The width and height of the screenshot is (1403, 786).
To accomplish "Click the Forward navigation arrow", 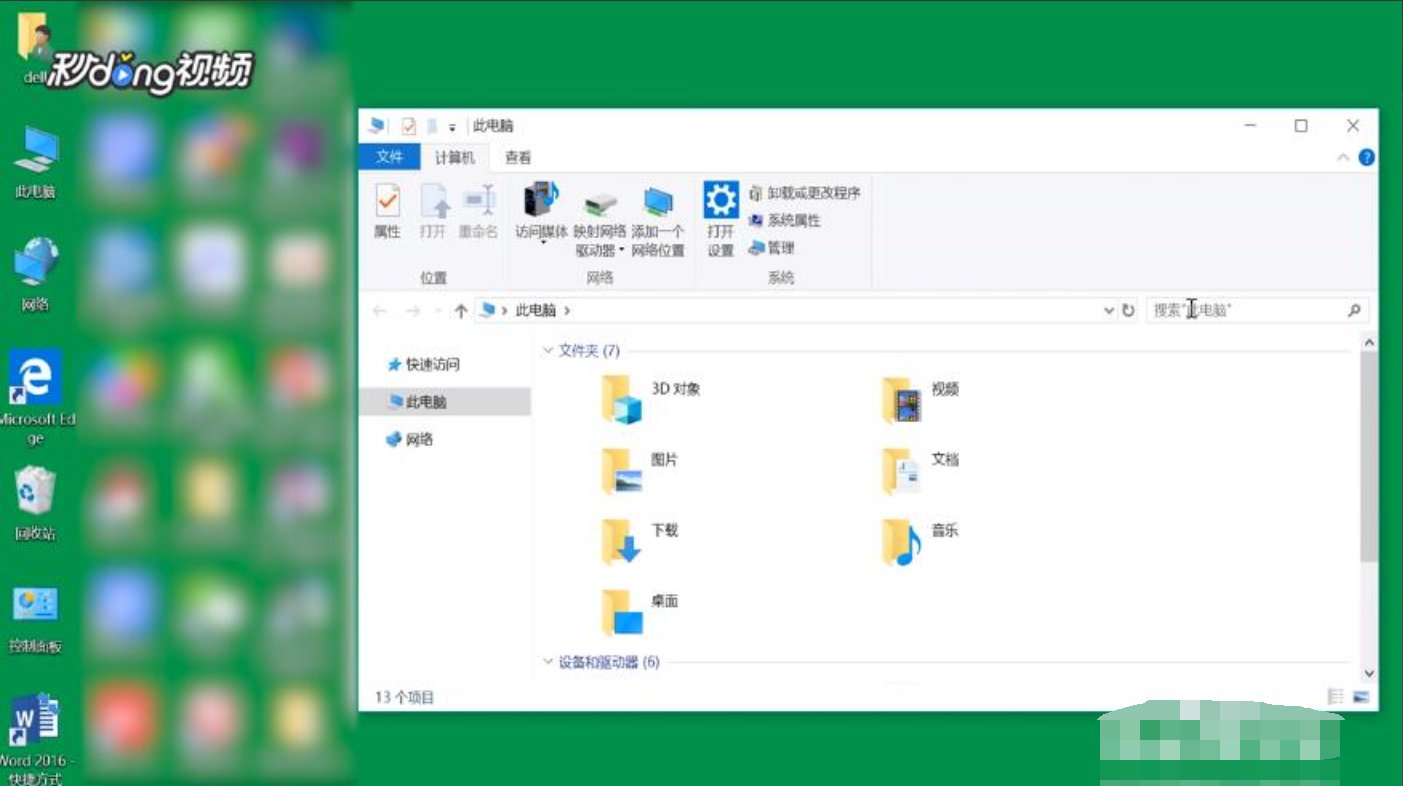I will click(x=412, y=311).
